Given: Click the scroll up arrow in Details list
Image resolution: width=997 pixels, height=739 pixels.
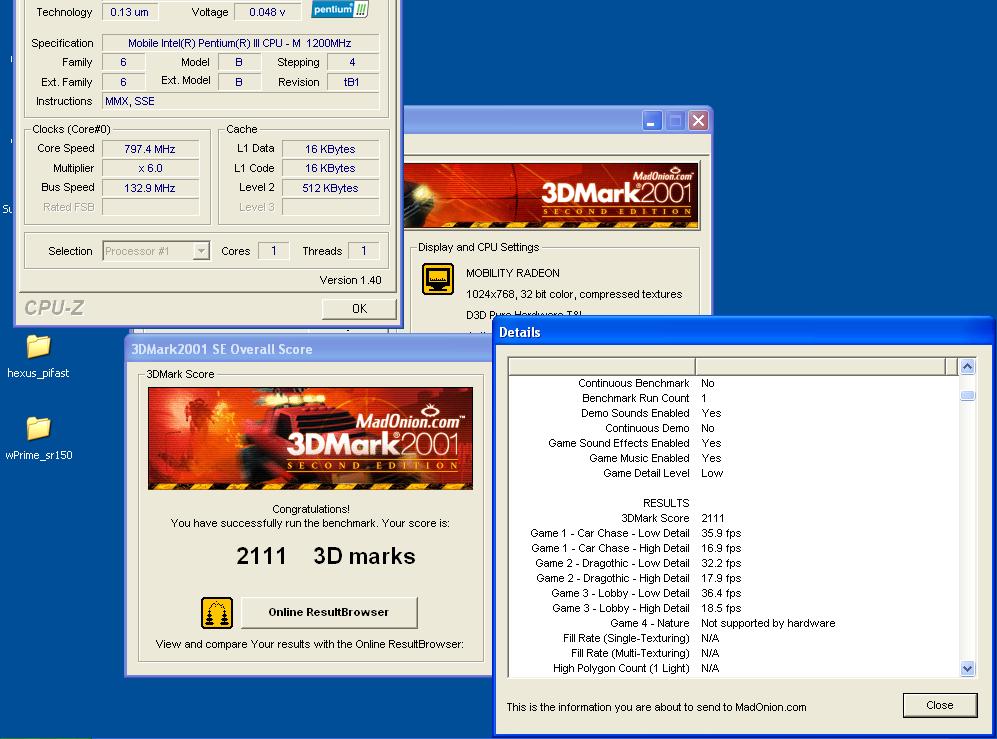Looking at the screenshot, I should point(968,366).
